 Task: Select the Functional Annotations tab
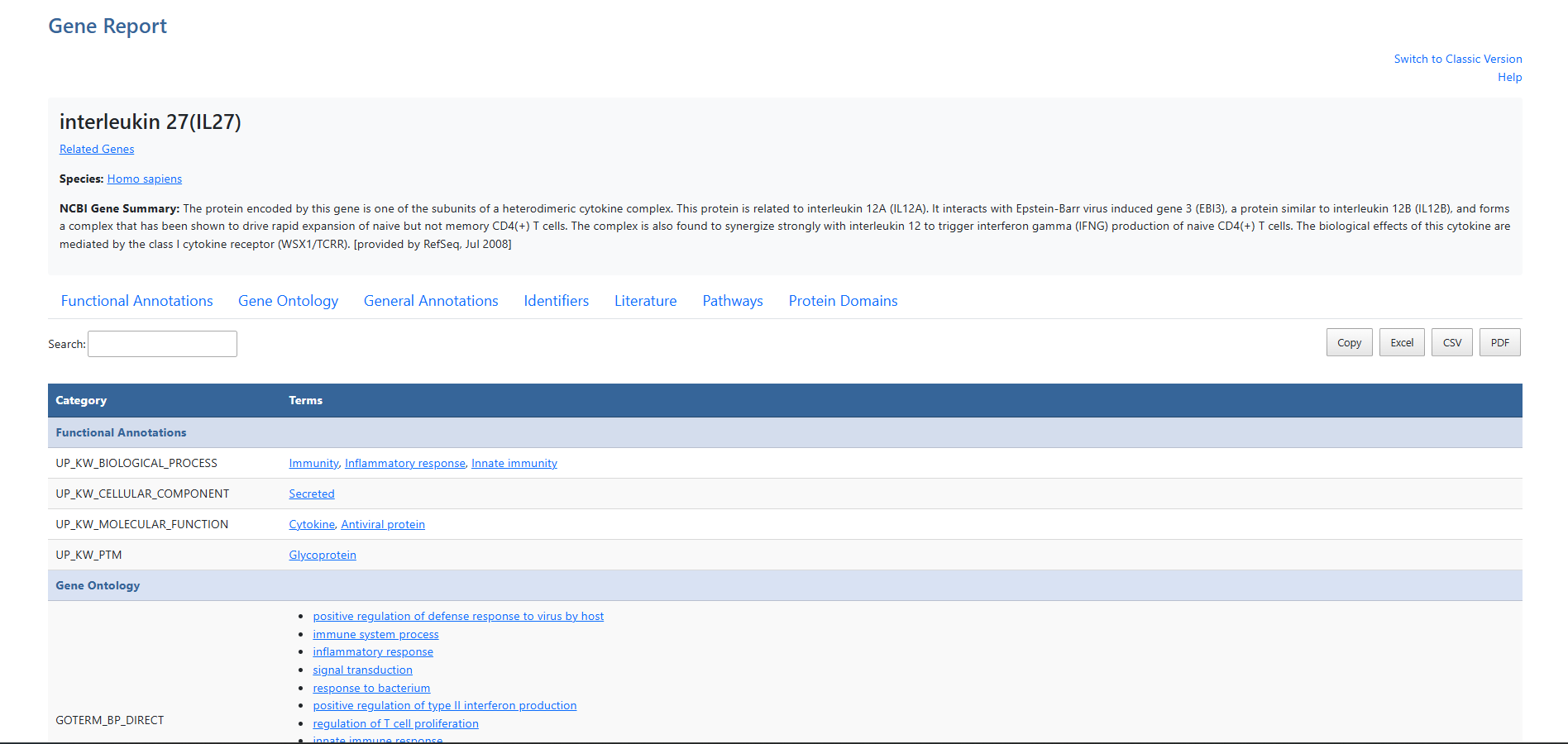coord(136,300)
